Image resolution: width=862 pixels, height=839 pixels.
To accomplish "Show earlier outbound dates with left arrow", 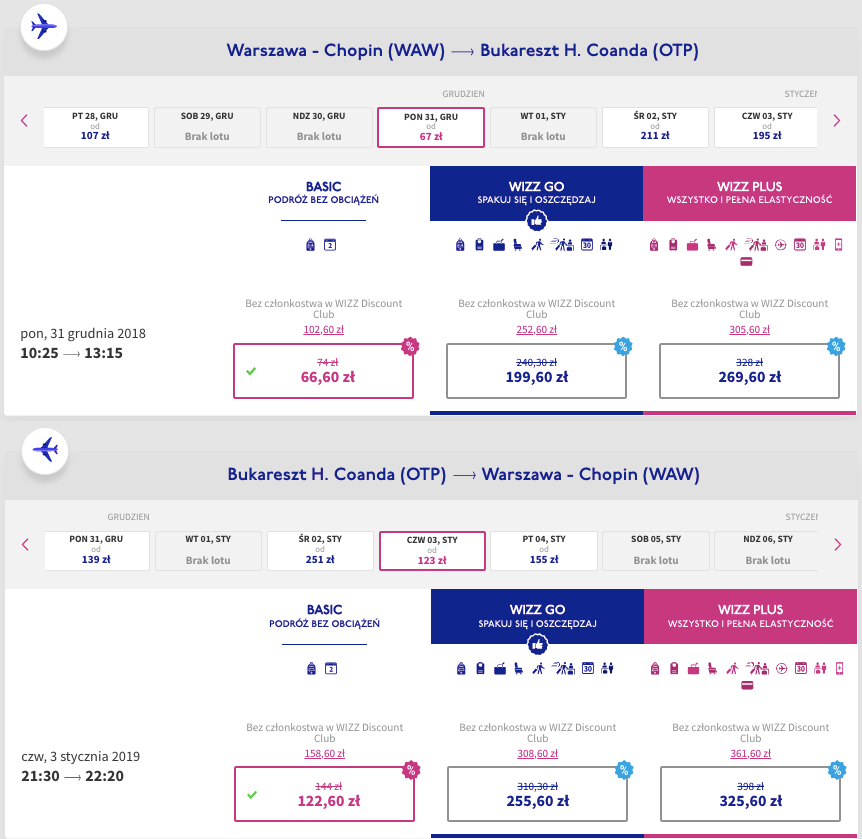I will (24, 120).
